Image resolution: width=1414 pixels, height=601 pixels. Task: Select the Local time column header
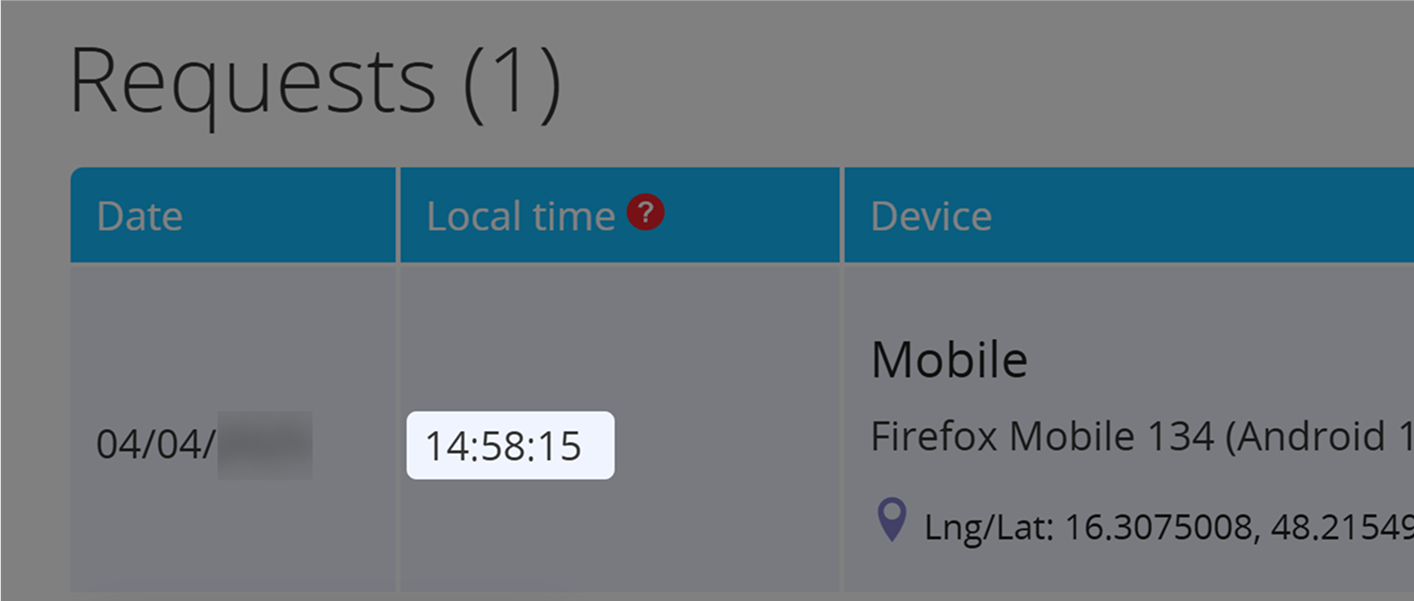pyautogui.click(x=520, y=214)
